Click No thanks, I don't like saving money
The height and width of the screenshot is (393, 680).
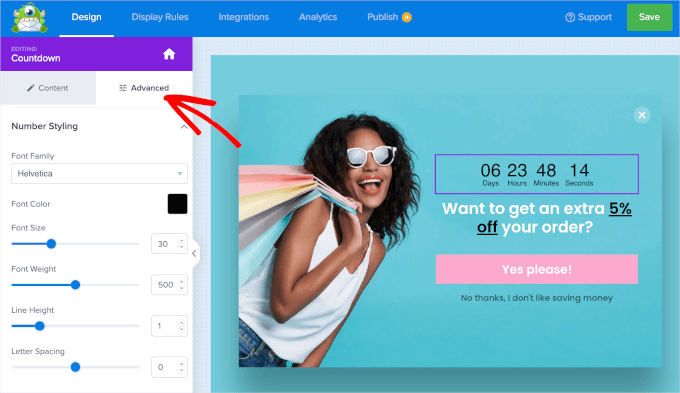tap(536, 298)
